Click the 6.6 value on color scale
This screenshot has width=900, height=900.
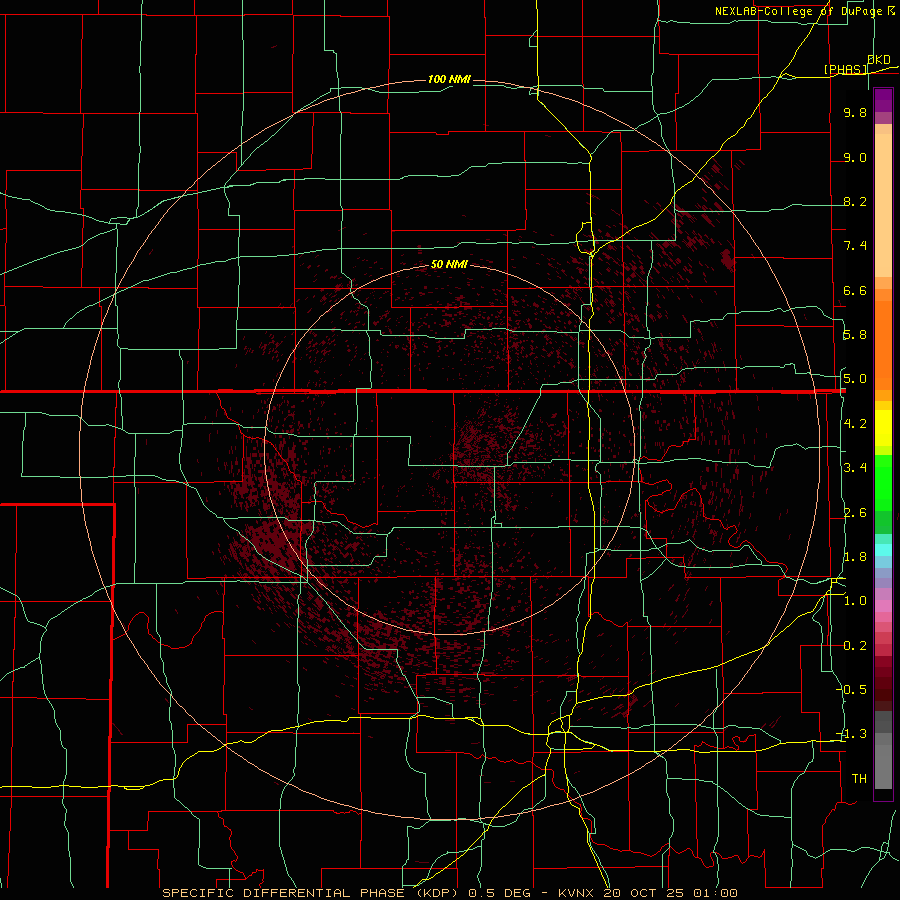coord(855,290)
